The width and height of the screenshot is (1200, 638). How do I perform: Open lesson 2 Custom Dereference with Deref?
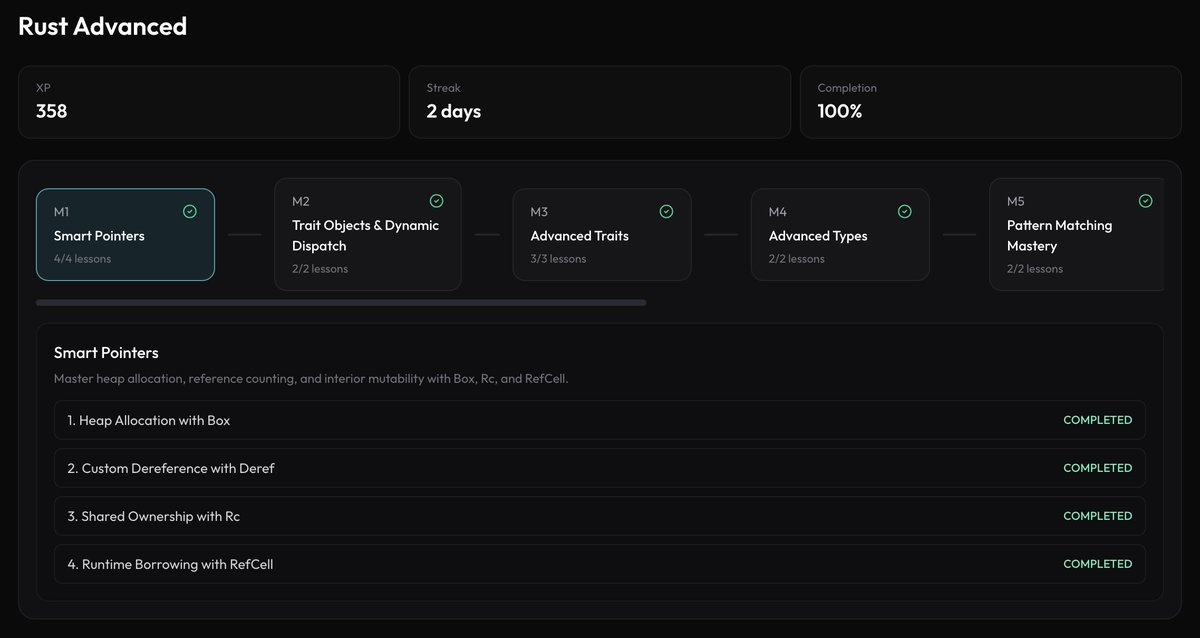click(x=600, y=468)
